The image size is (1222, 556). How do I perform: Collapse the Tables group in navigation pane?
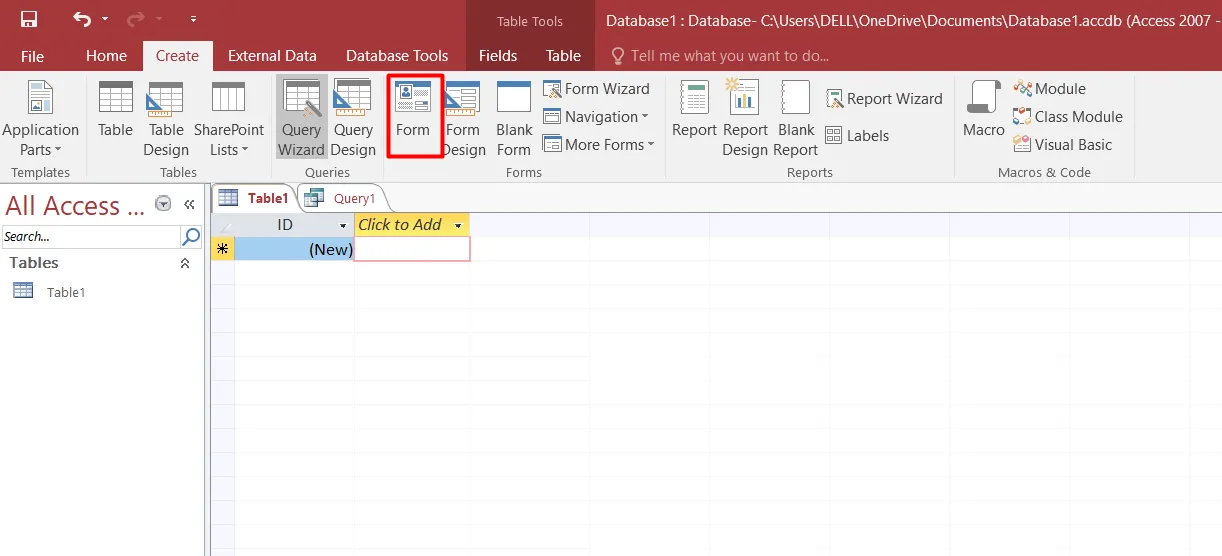(x=184, y=263)
